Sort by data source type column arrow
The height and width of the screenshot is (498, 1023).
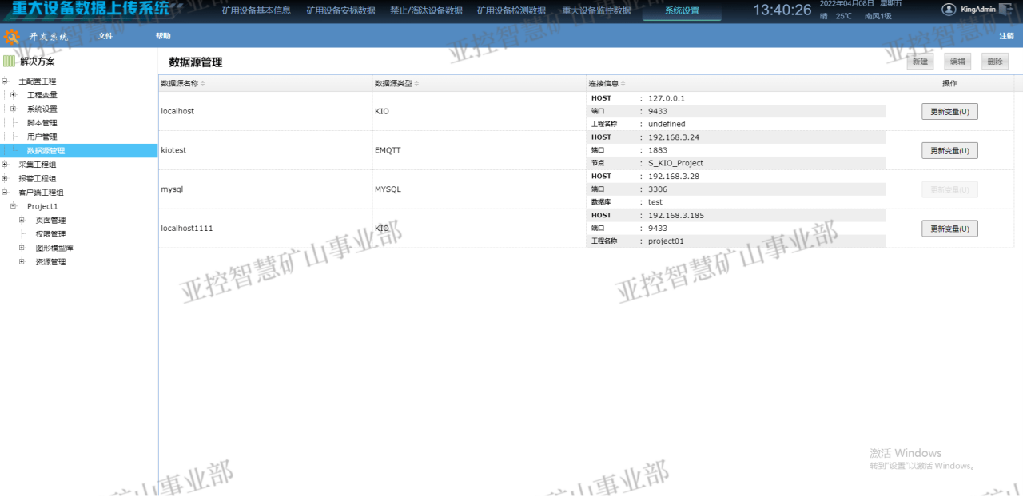point(417,84)
